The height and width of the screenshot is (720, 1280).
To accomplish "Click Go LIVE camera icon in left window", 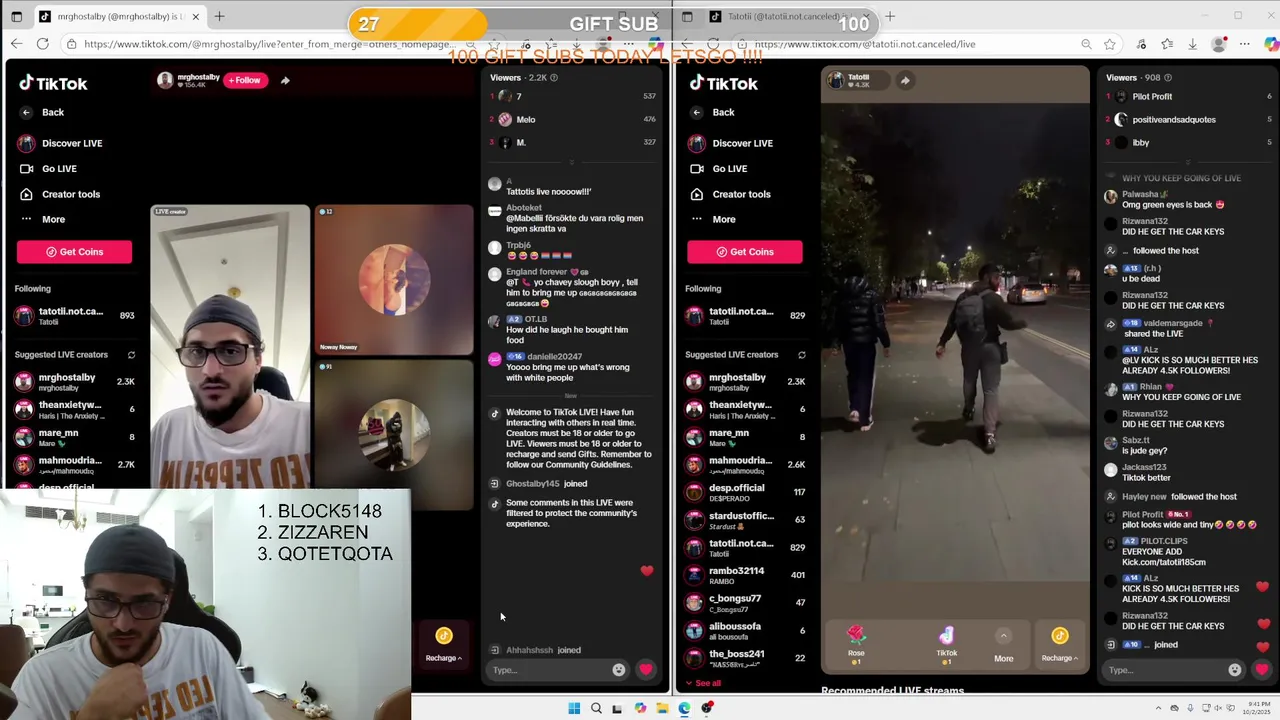I will [x=26, y=169].
